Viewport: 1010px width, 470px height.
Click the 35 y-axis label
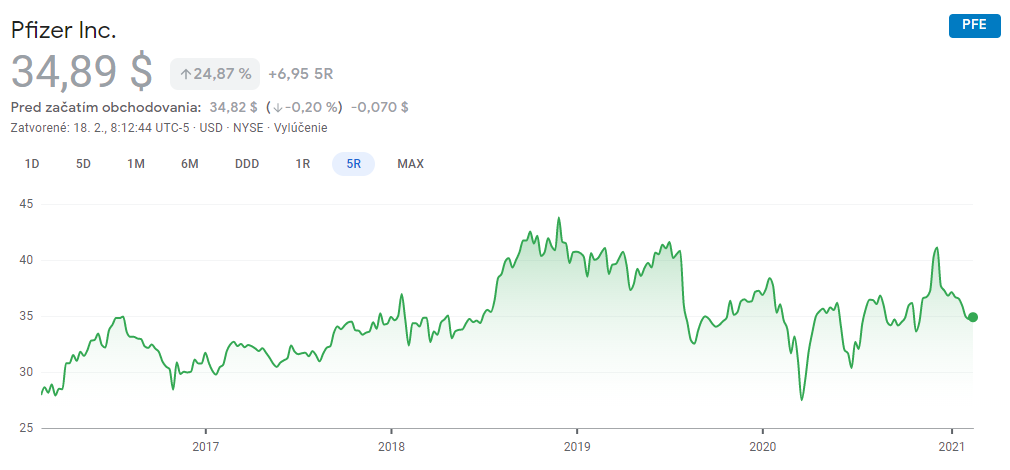tap(27, 316)
